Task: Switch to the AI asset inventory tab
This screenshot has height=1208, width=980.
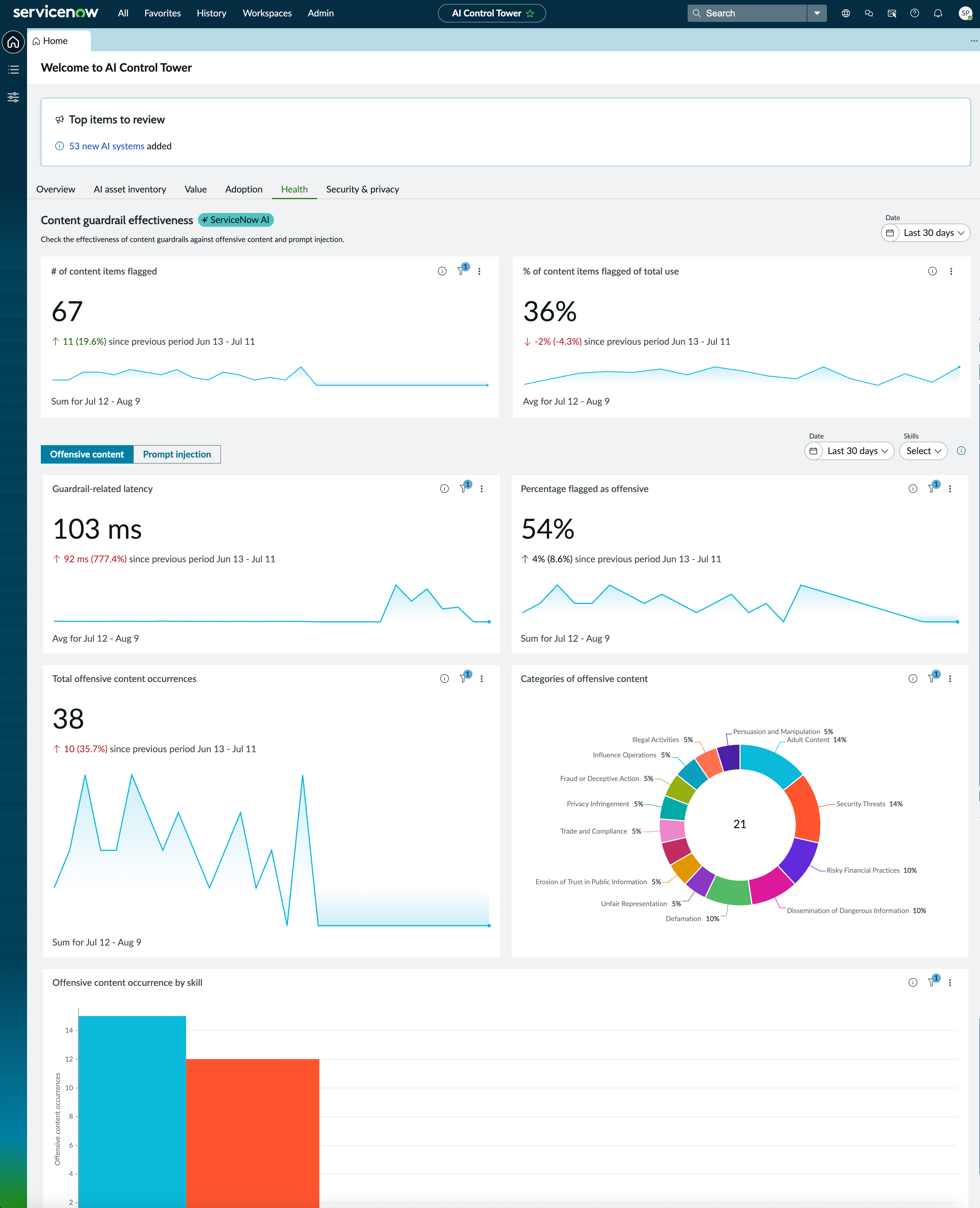Action: 130,189
